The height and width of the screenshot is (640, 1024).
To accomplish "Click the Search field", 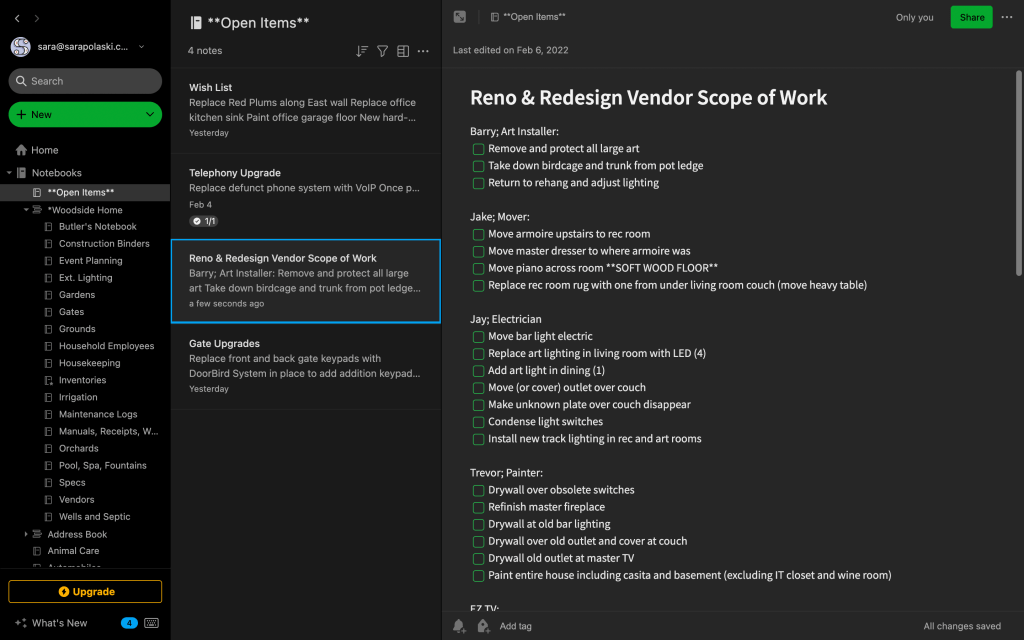I will 85,81.
